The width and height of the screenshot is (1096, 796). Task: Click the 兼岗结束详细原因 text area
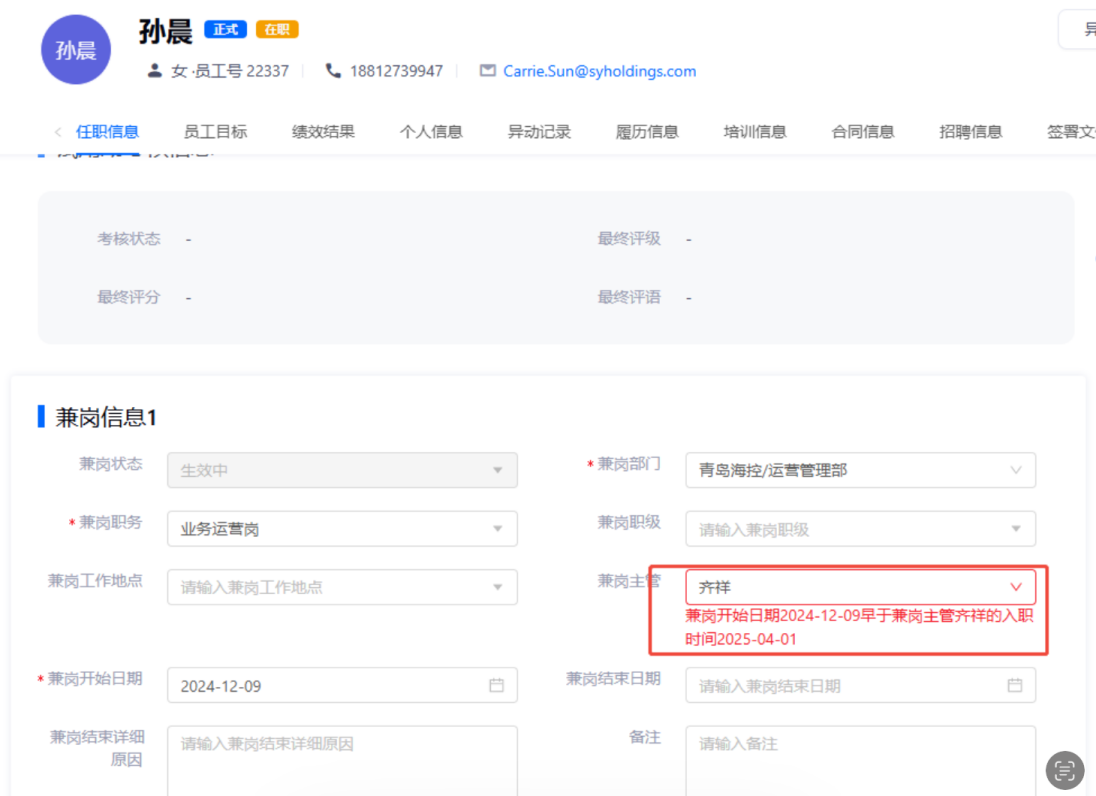(342, 761)
